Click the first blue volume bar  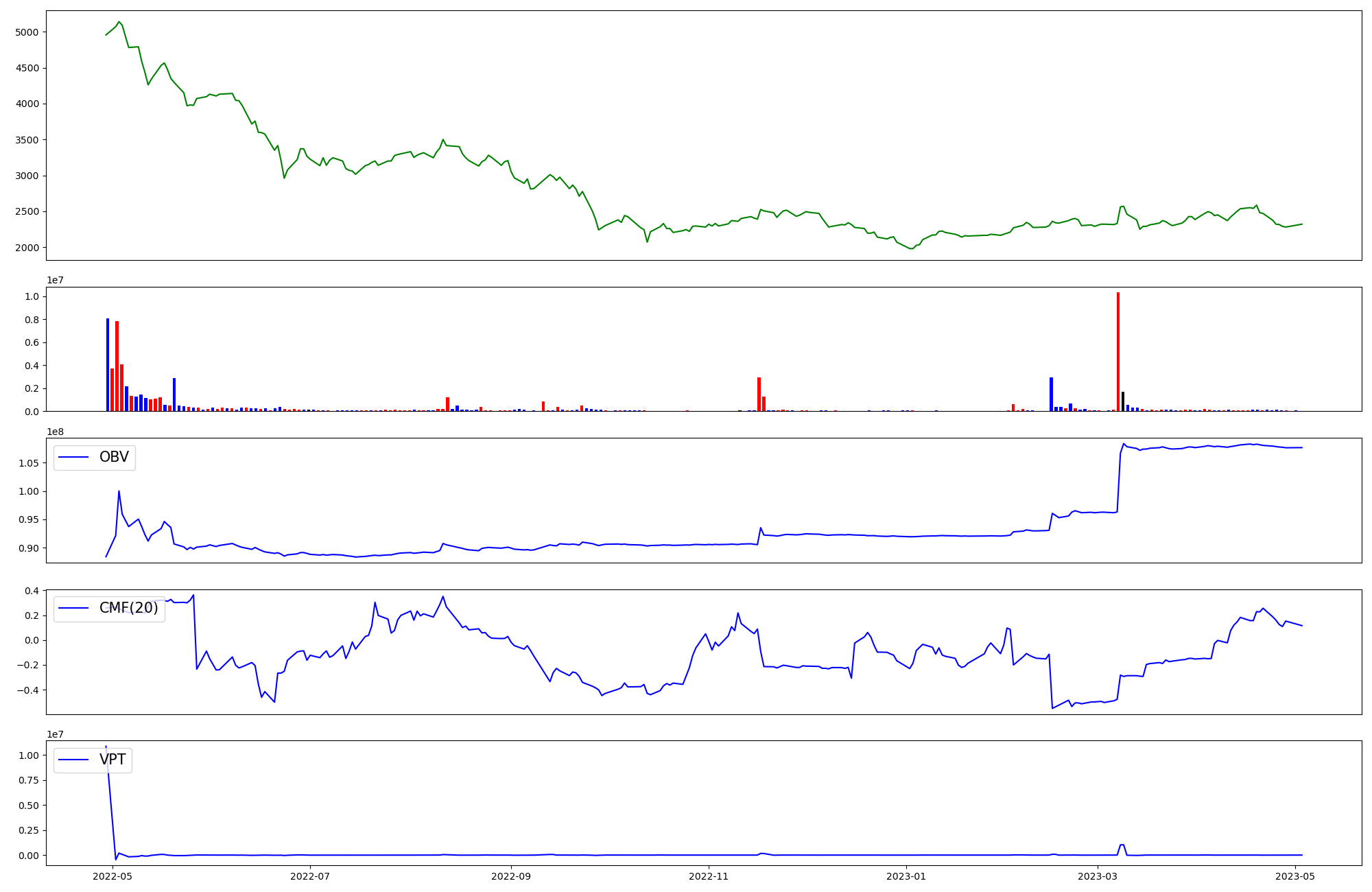click(x=108, y=364)
